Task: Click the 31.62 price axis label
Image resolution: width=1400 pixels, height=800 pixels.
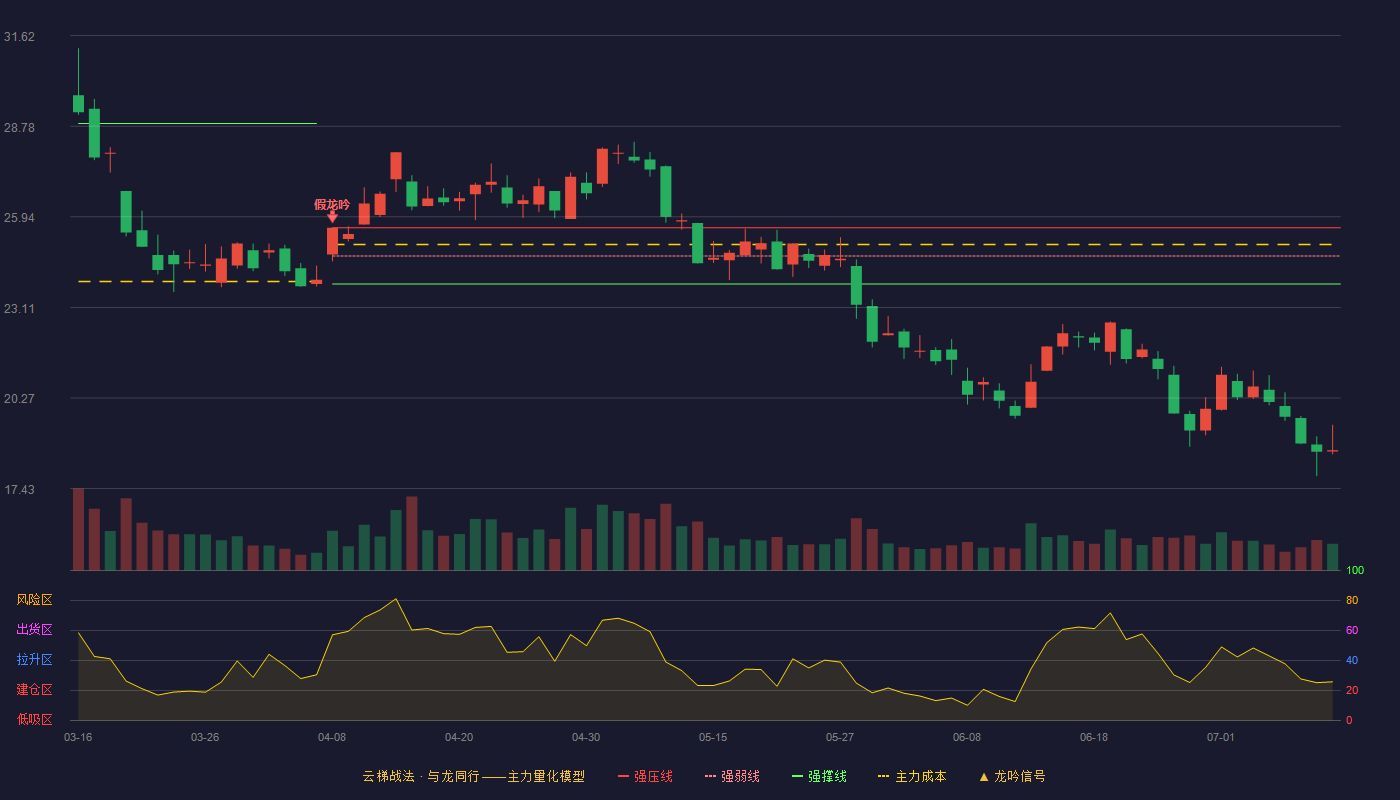Action: [19, 37]
